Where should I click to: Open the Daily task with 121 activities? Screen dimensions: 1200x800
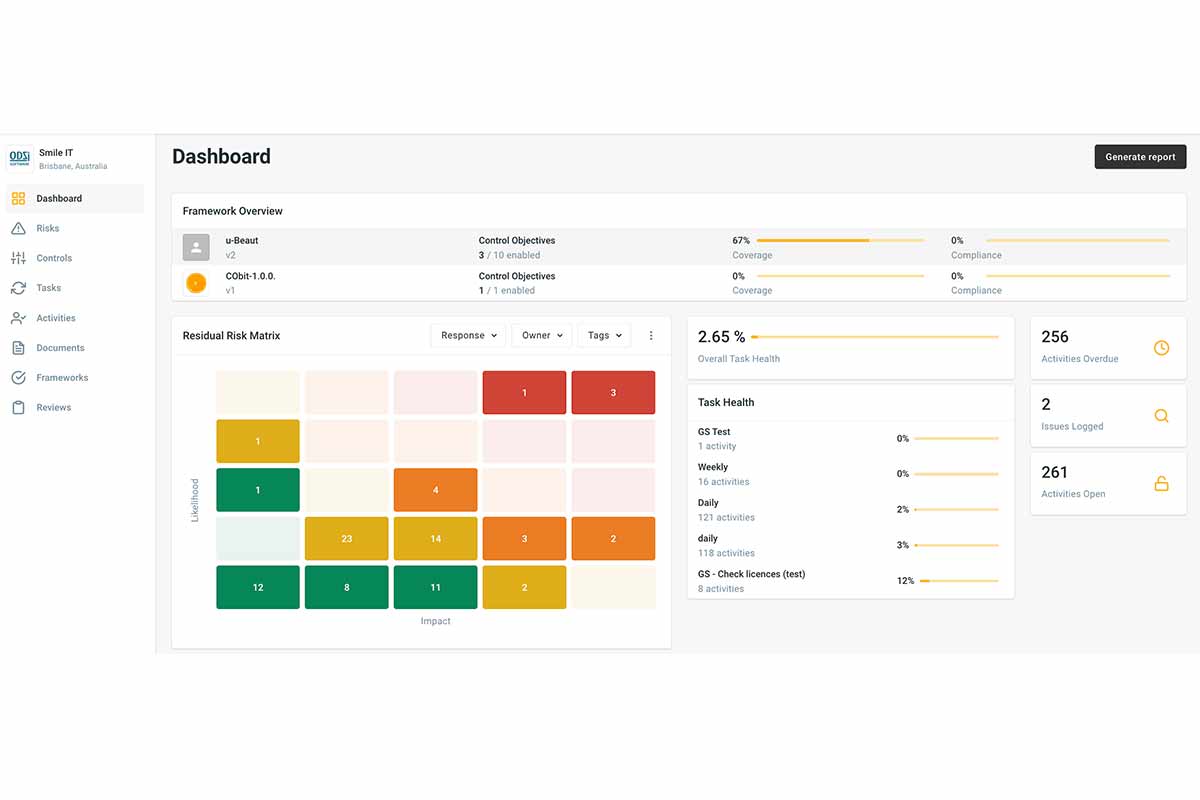(850, 510)
